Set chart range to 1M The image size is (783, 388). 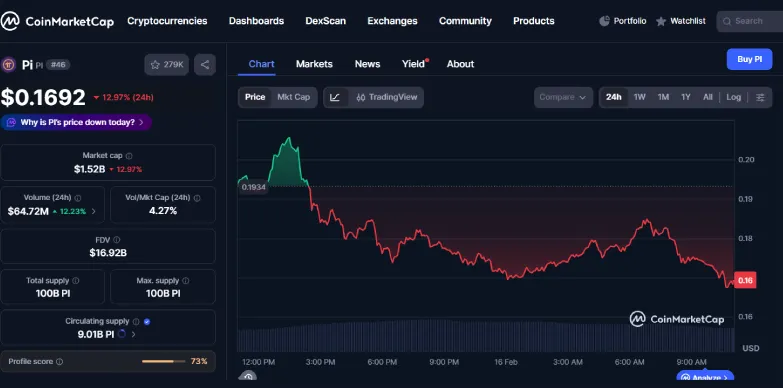tap(663, 97)
